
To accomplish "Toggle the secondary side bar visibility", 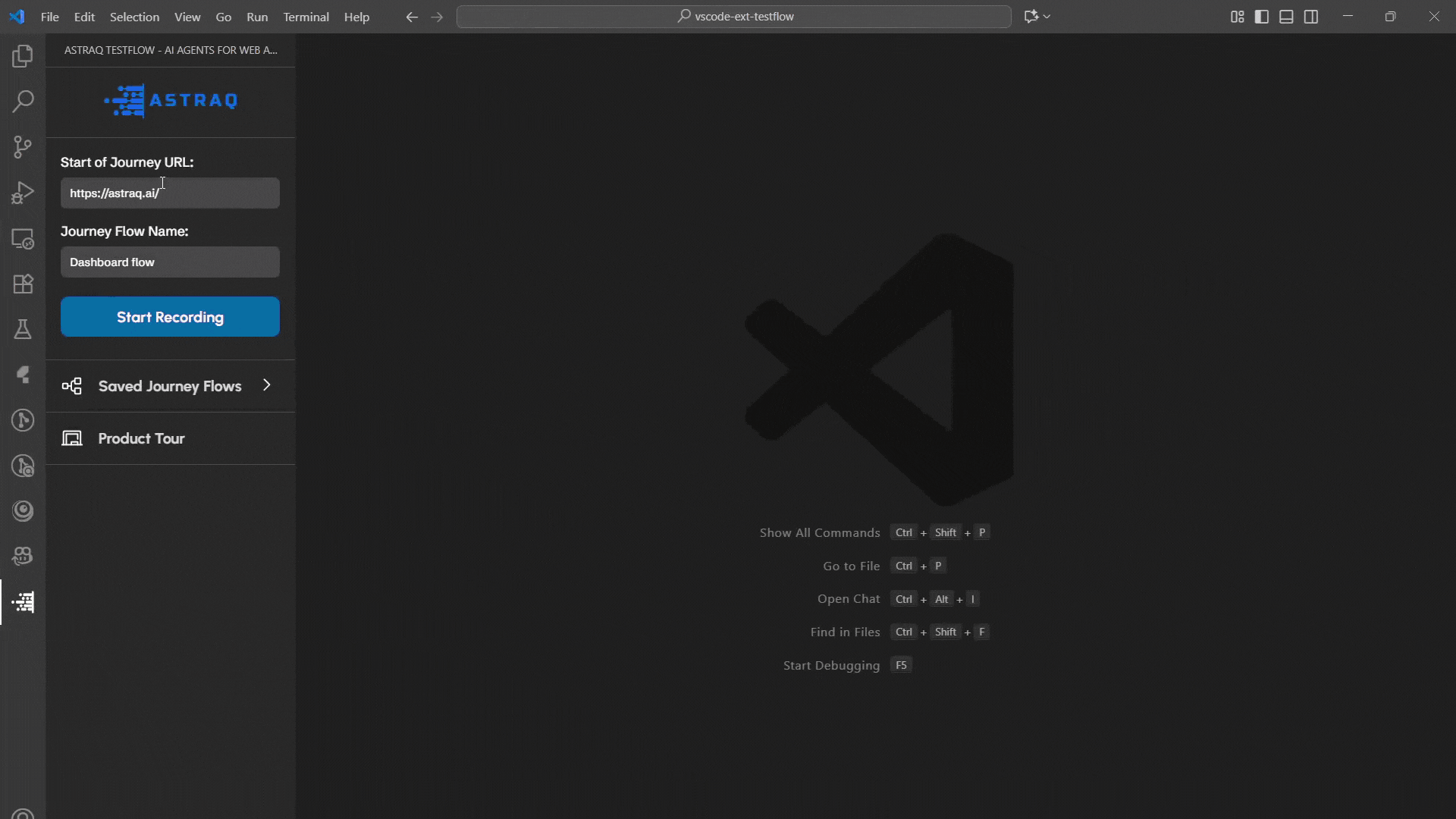I will coord(1311,17).
